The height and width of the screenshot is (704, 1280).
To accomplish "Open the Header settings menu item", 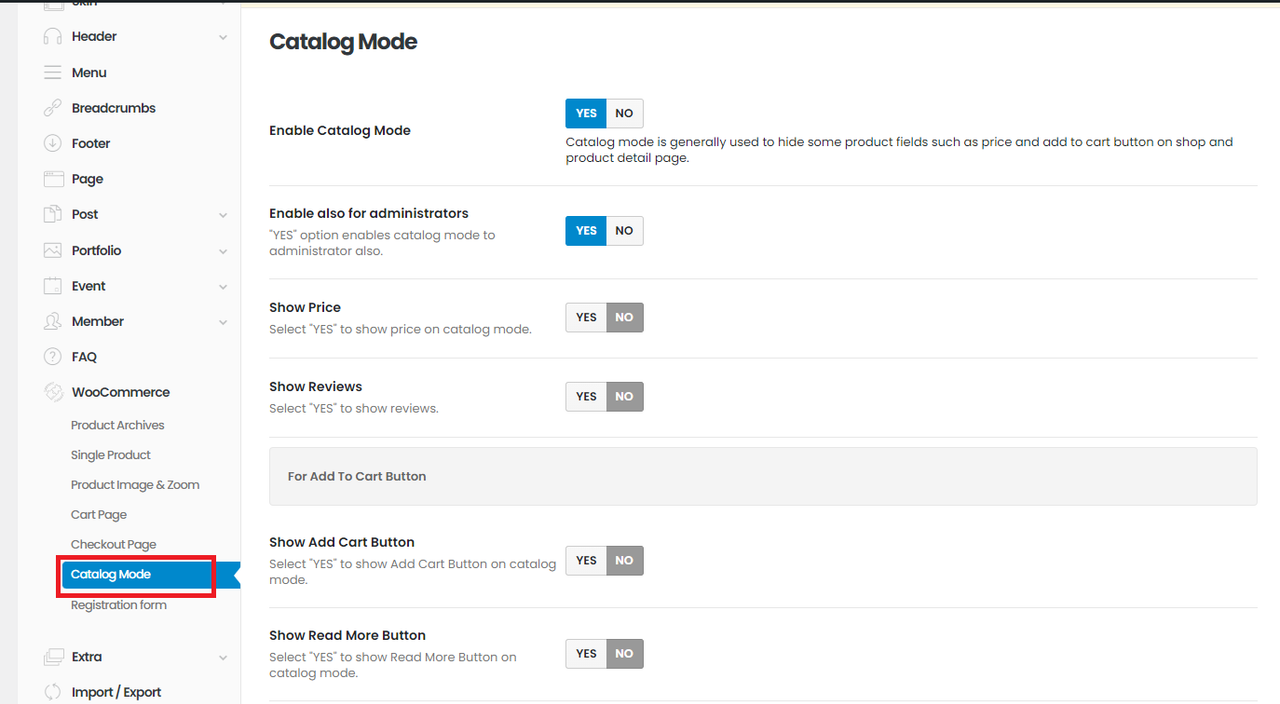I will (x=94, y=36).
